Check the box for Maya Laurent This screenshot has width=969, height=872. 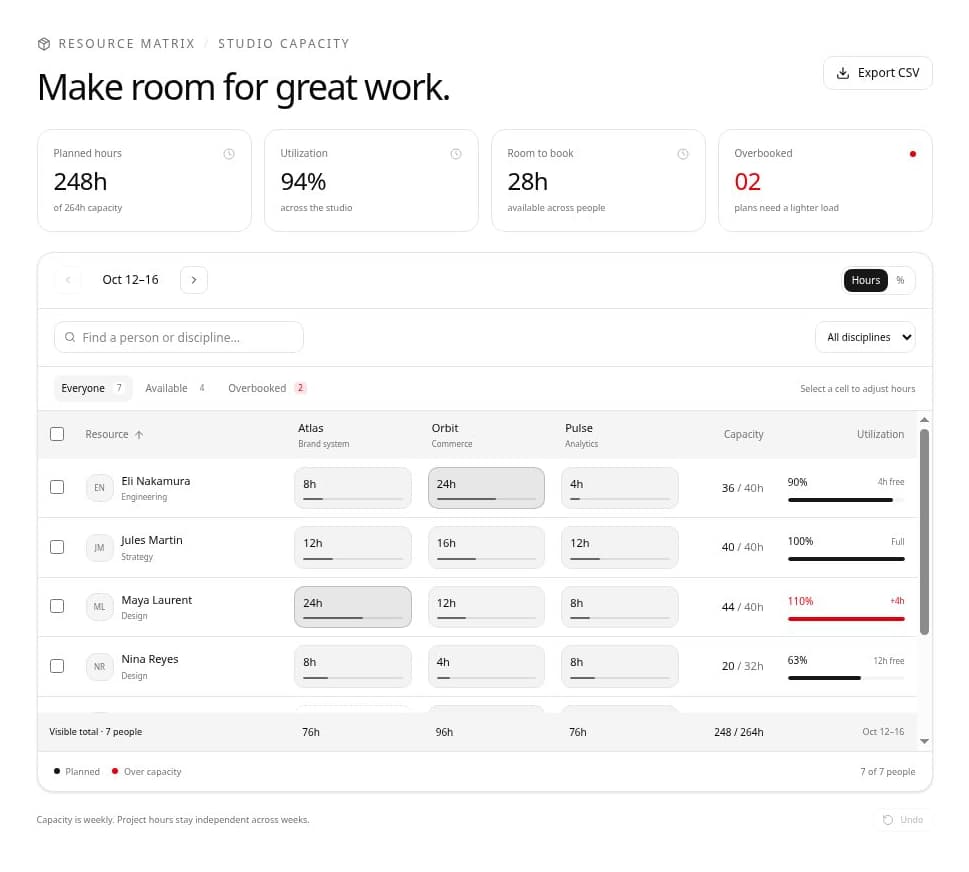[x=57, y=606]
